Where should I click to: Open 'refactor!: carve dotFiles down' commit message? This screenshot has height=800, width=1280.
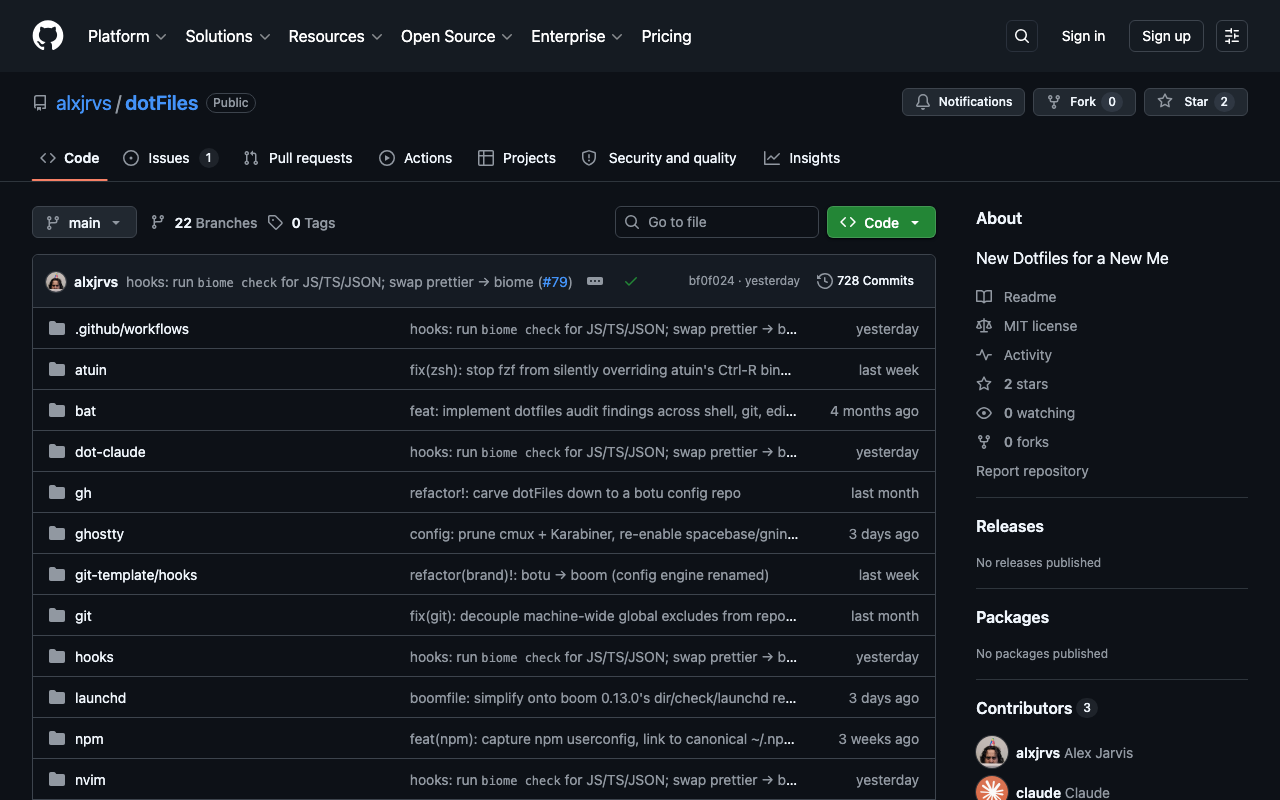click(x=575, y=493)
